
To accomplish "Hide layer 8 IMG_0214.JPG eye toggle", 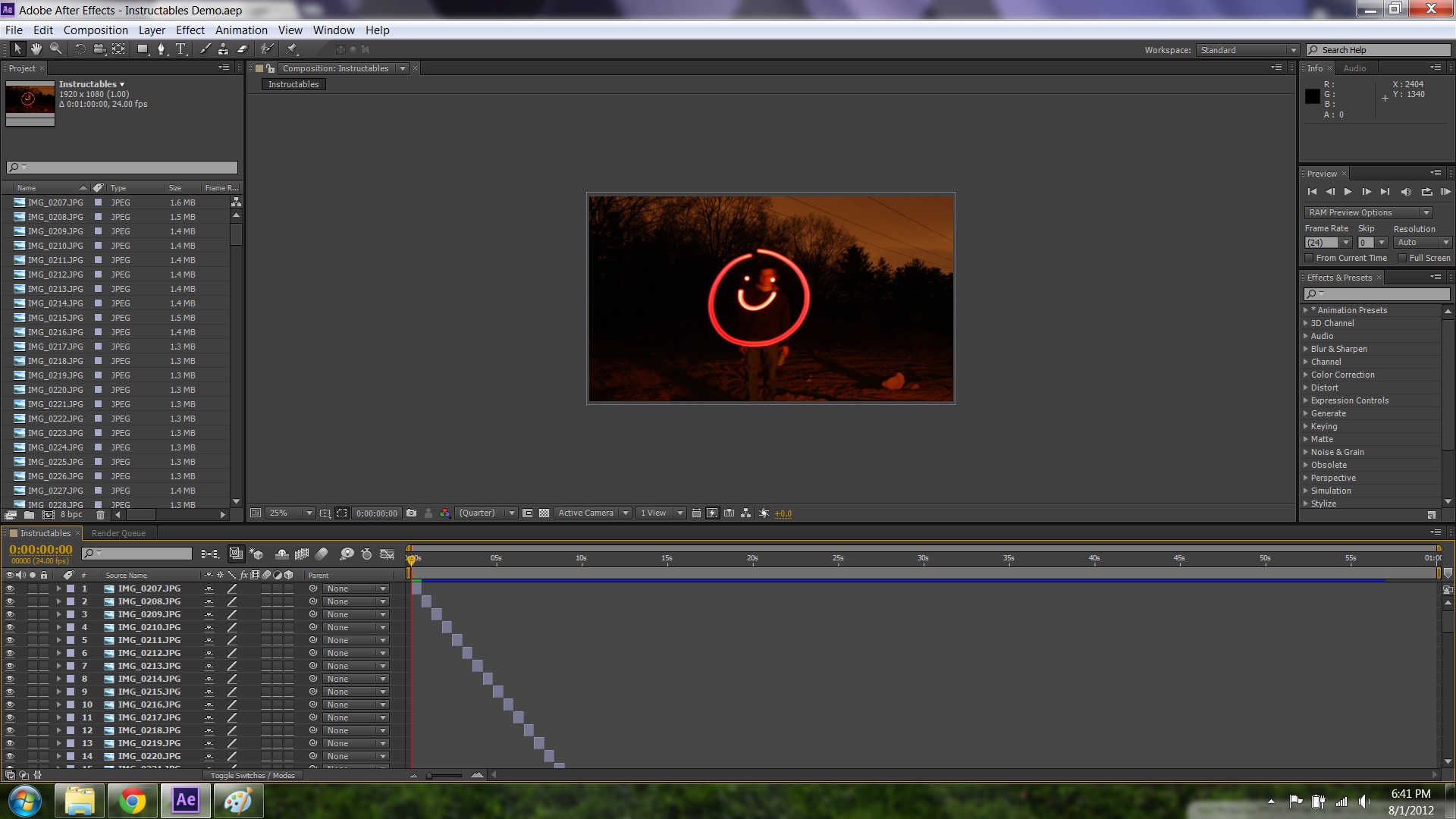I will click(x=10, y=679).
